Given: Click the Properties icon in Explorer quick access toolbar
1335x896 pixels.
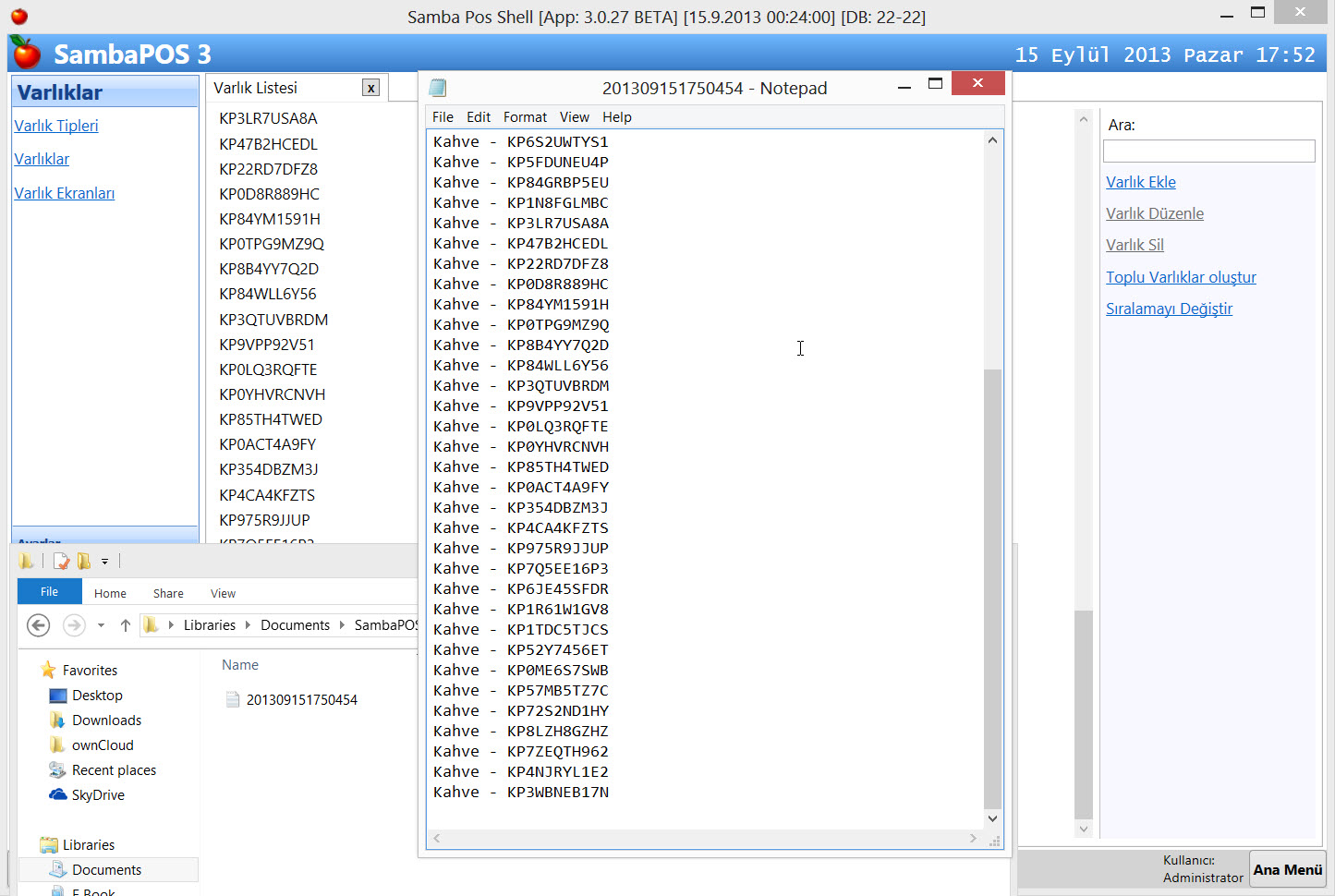Looking at the screenshot, I should (x=61, y=561).
